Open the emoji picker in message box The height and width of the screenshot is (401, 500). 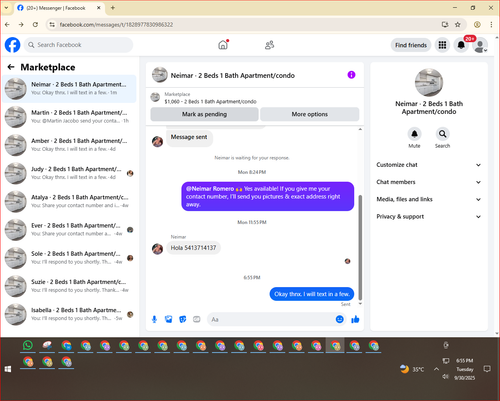339,319
